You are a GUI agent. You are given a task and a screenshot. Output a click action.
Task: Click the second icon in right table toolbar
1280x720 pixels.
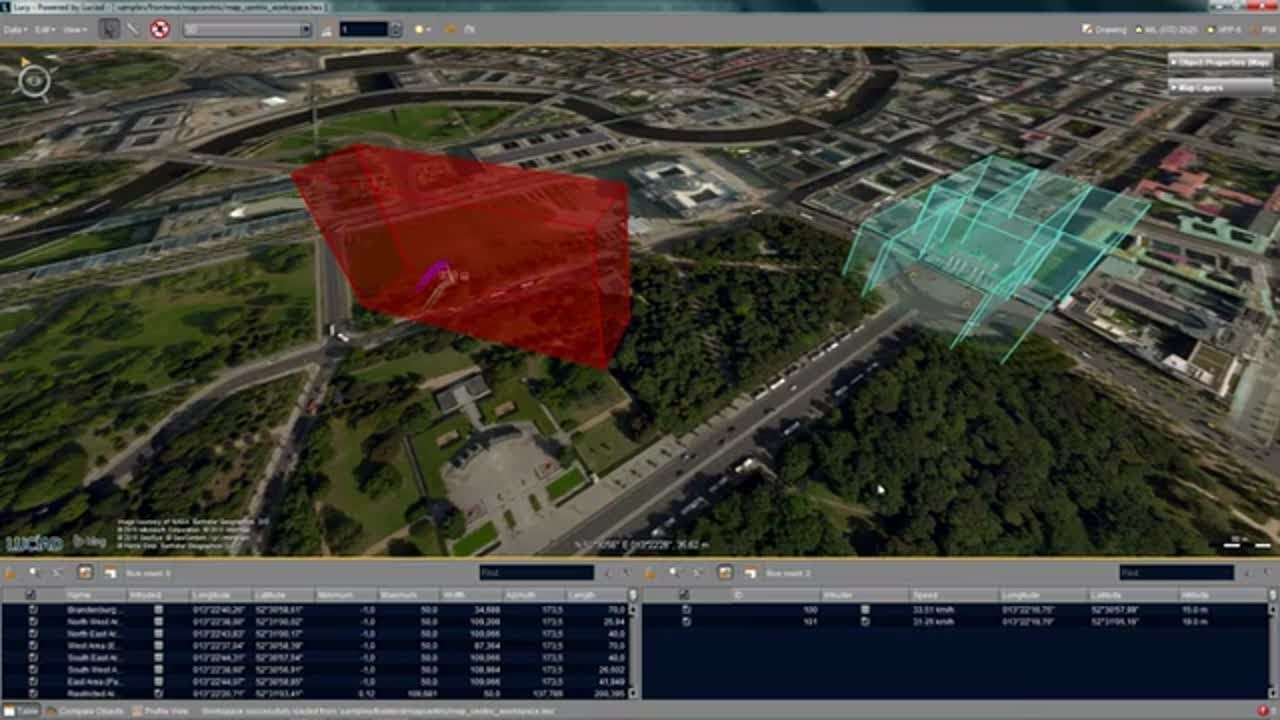coord(675,573)
